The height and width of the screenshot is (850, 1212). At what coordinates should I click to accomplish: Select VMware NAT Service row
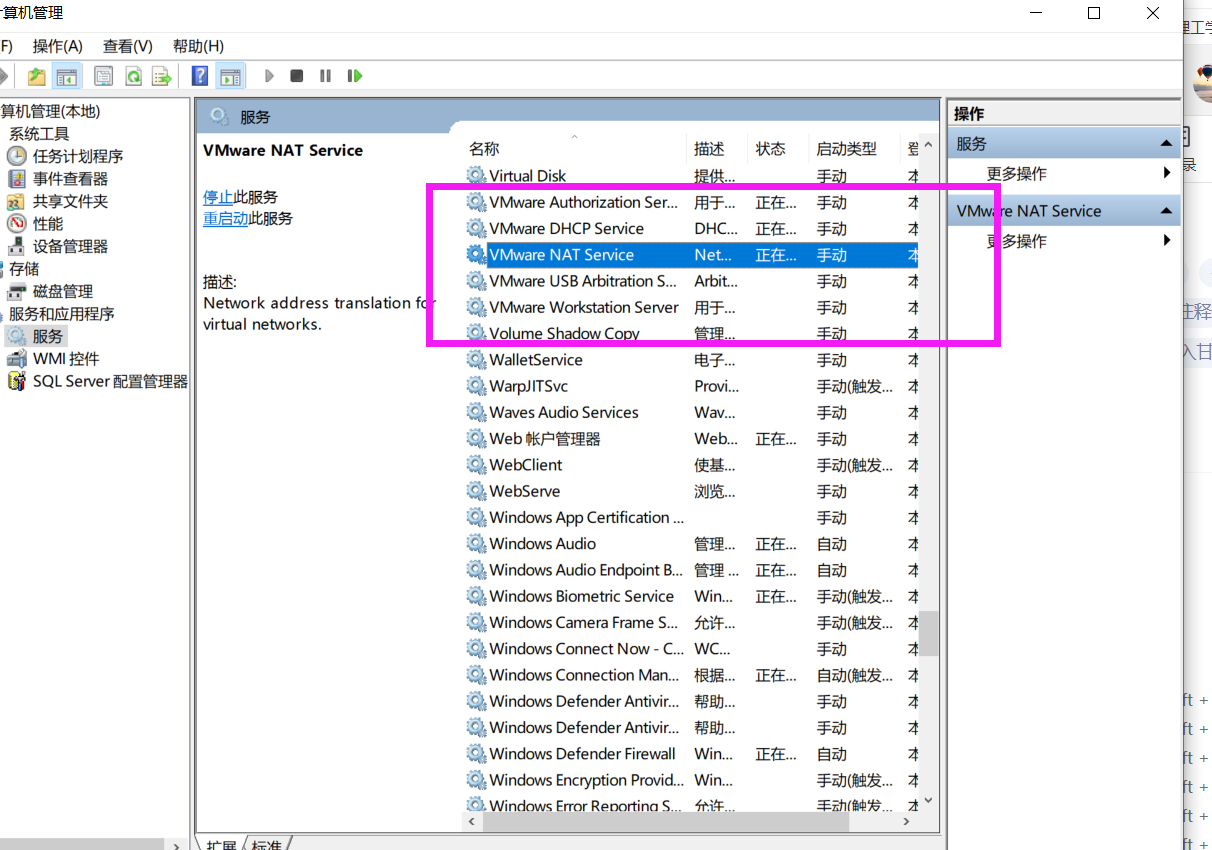(x=691, y=255)
